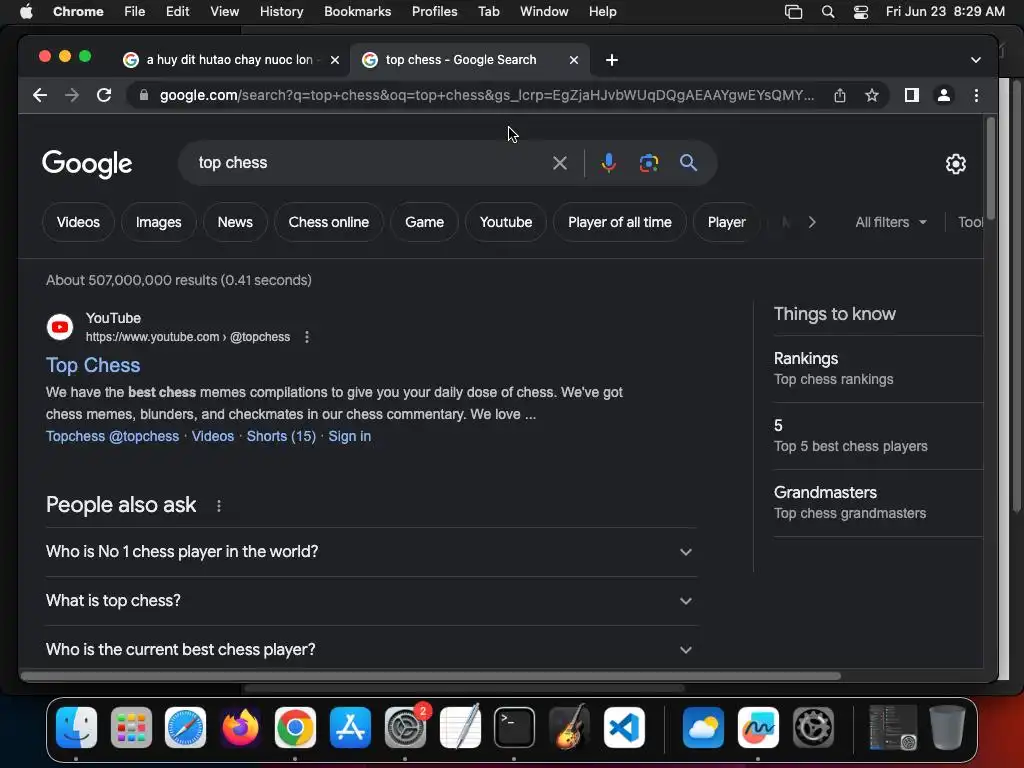Open the Profiles menu
This screenshot has width=1024, height=768.
434,12
